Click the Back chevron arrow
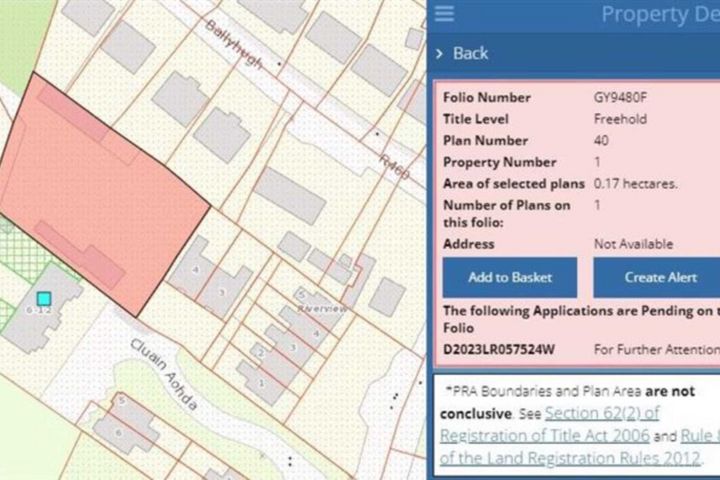 point(439,53)
